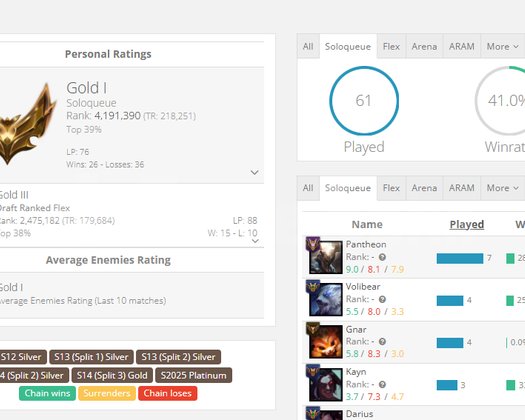Image resolution: width=525 pixels, height=420 pixels.
Task: Click the Volibear champion name
Action: tap(363, 287)
